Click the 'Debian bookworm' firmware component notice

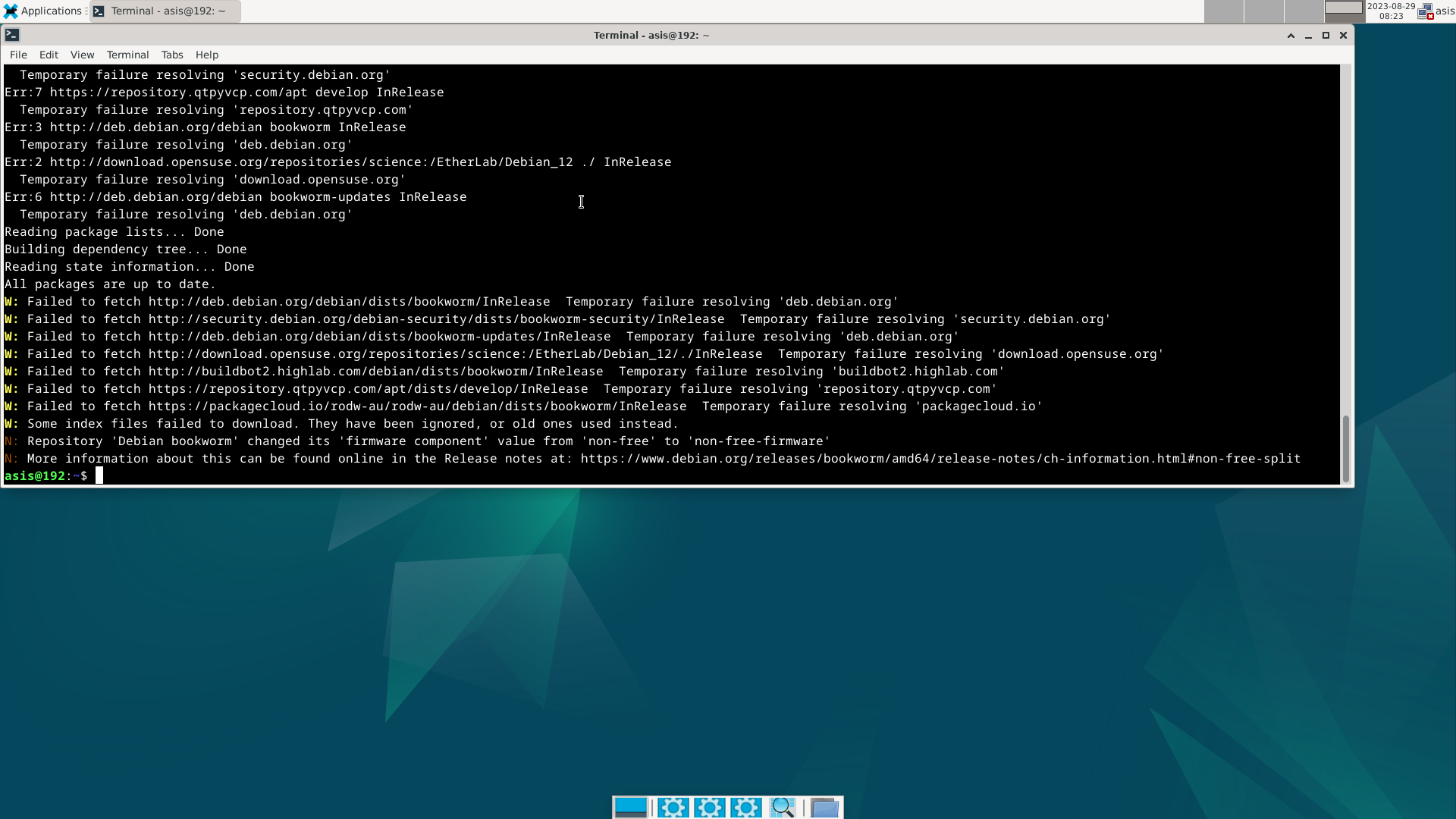pyautogui.click(x=417, y=441)
